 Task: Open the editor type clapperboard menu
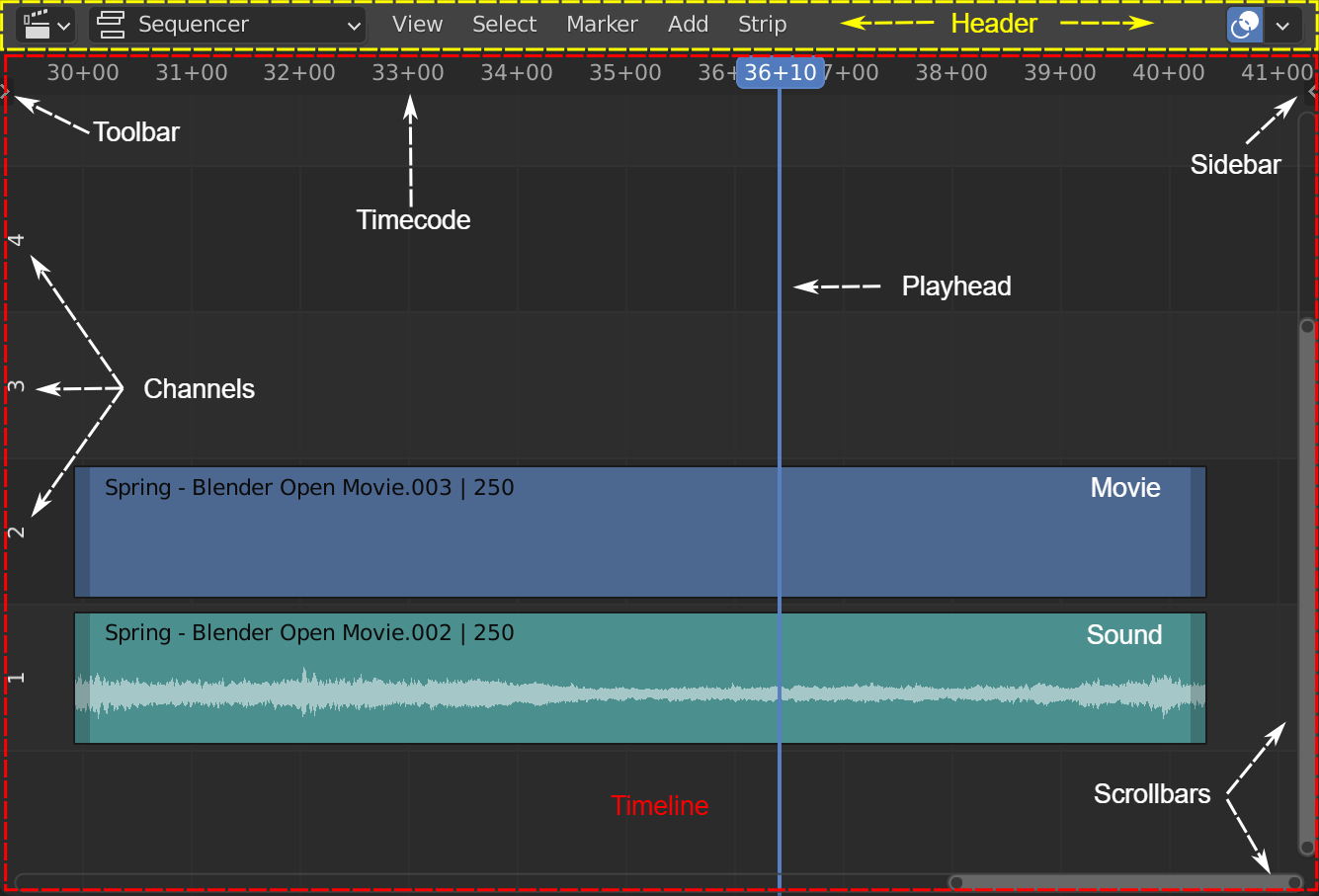[45, 25]
